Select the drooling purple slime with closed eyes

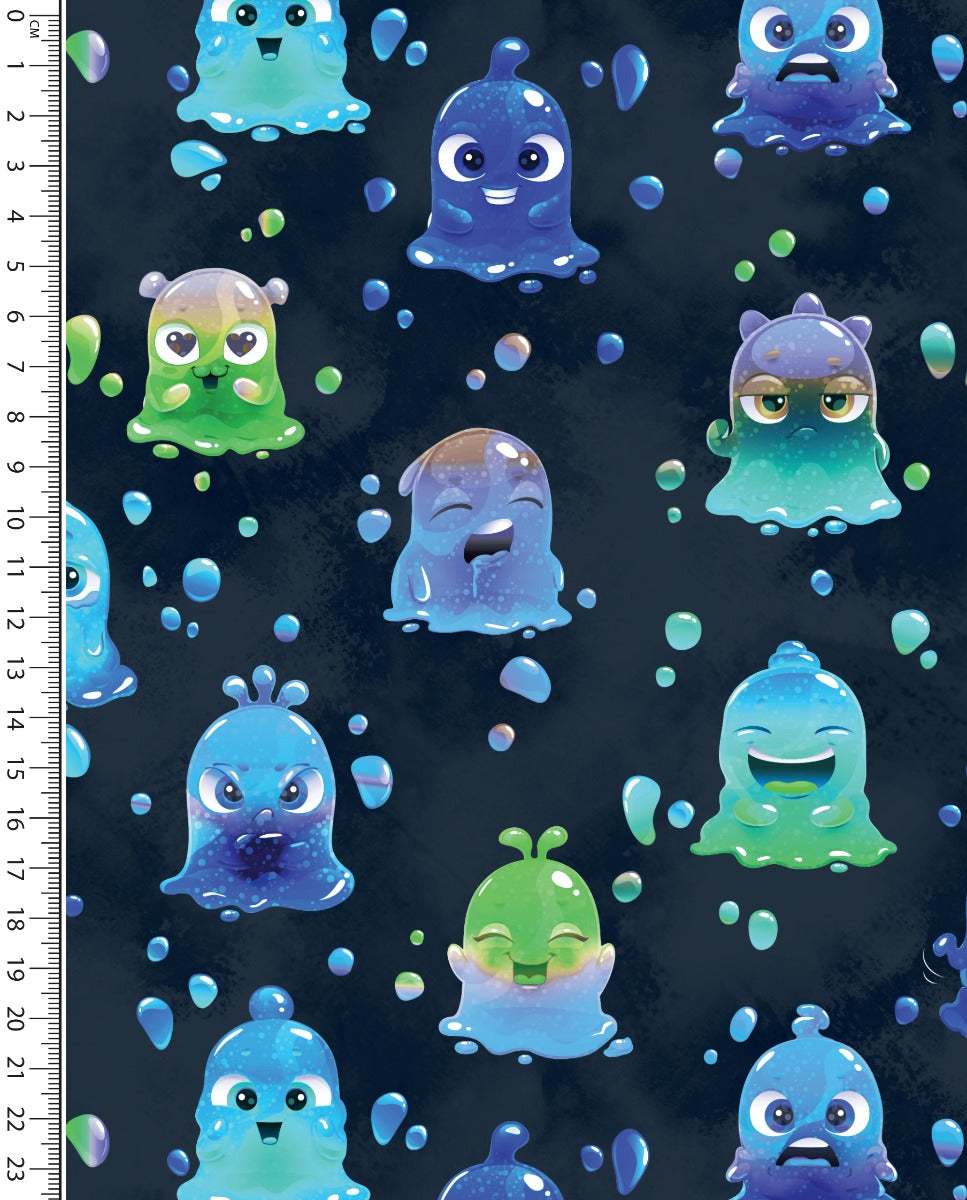(478, 535)
